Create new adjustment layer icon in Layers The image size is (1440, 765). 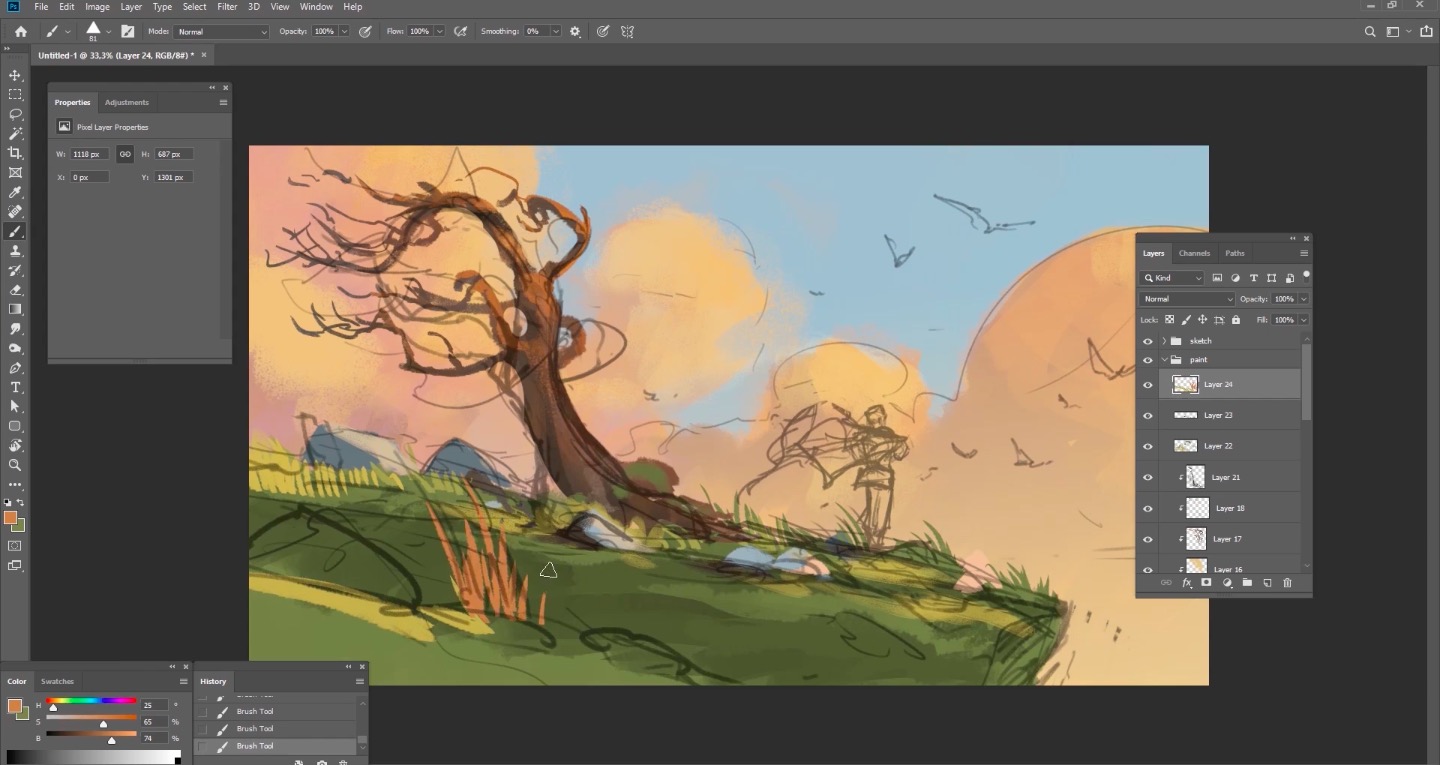(x=1227, y=583)
